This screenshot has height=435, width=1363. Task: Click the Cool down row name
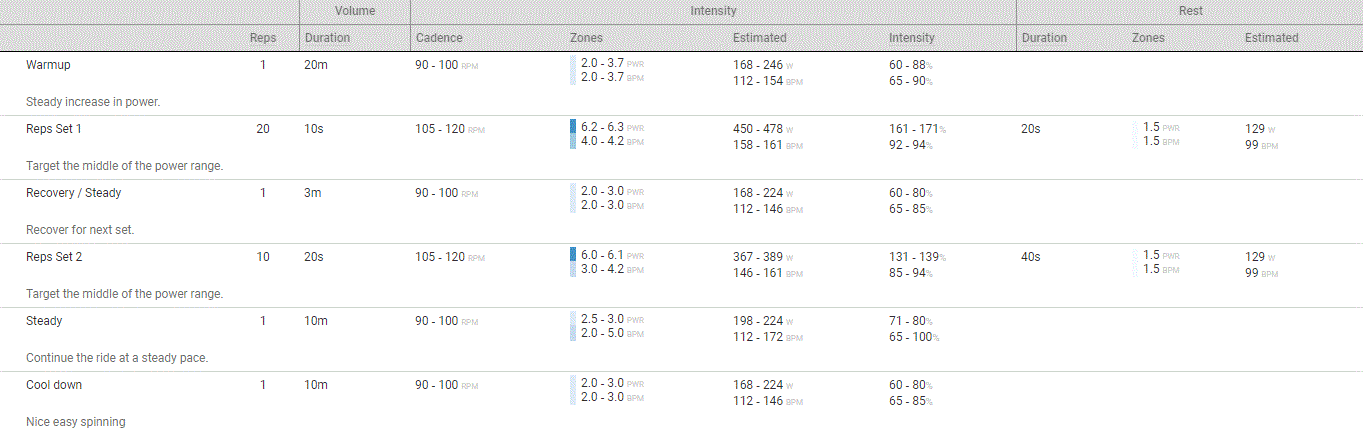54,385
